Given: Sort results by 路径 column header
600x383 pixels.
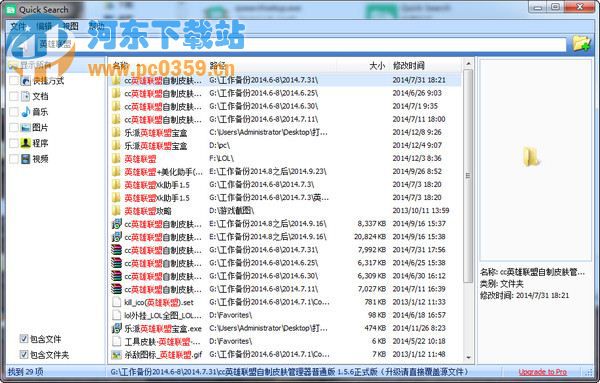Looking at the screenshot, I should [x=217, y=65].
